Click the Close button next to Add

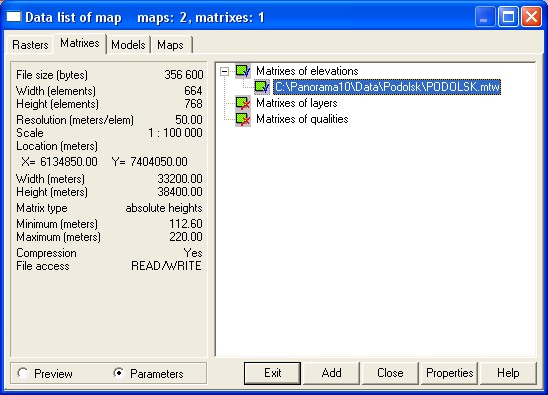390,373
